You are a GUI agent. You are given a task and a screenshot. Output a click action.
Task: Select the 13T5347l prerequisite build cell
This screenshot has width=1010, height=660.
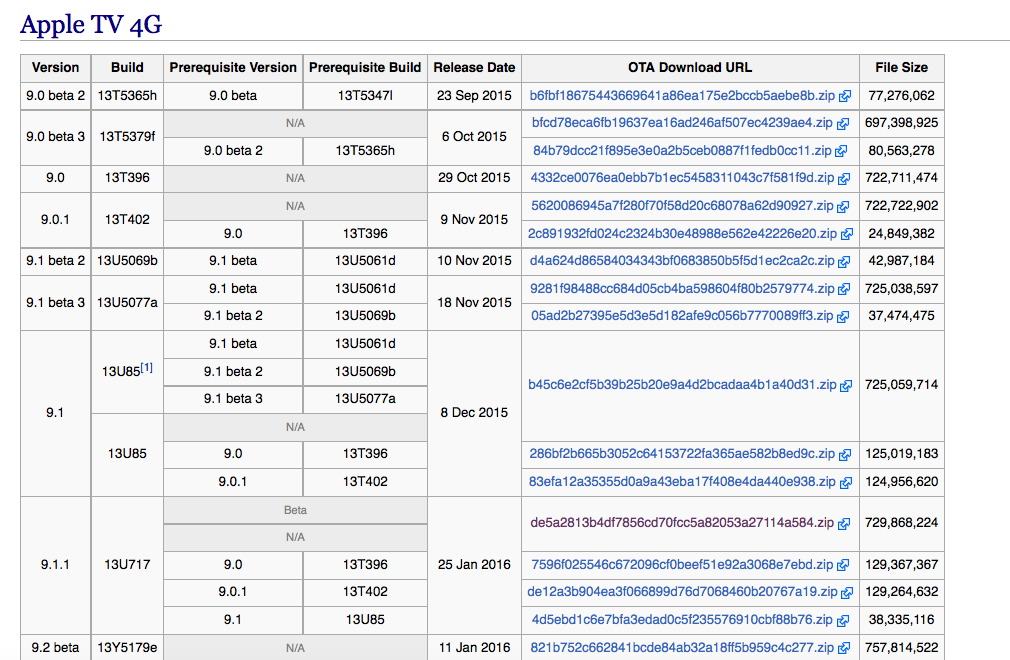[365, 95]
